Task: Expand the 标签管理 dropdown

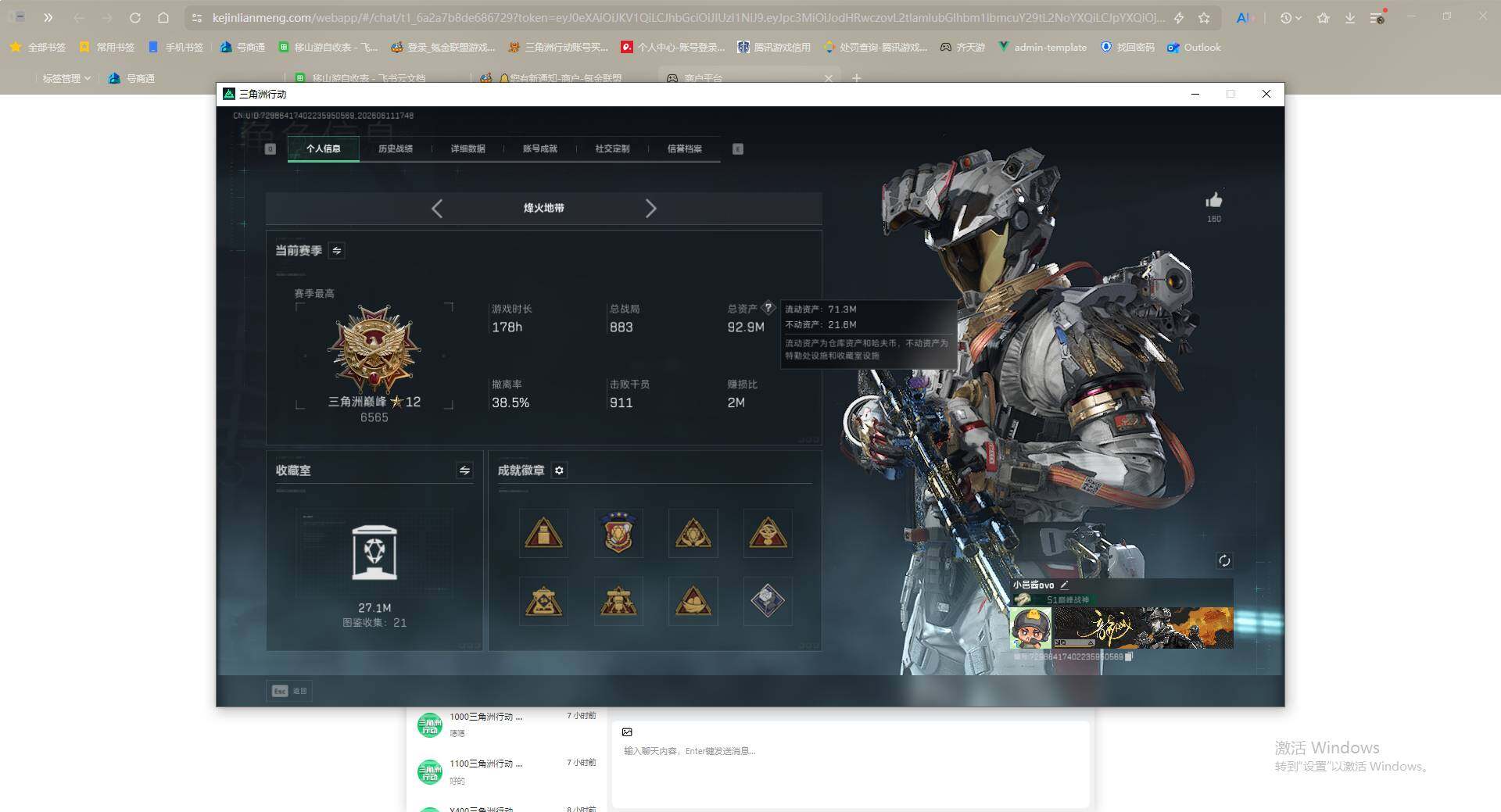Action: coord(66,78)
